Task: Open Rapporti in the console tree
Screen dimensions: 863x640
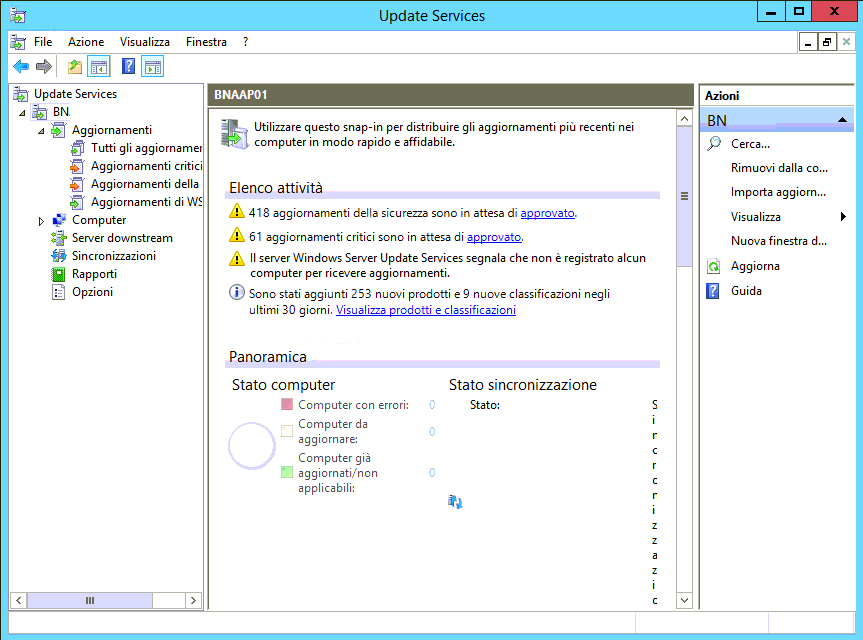Action: point(94,274)
